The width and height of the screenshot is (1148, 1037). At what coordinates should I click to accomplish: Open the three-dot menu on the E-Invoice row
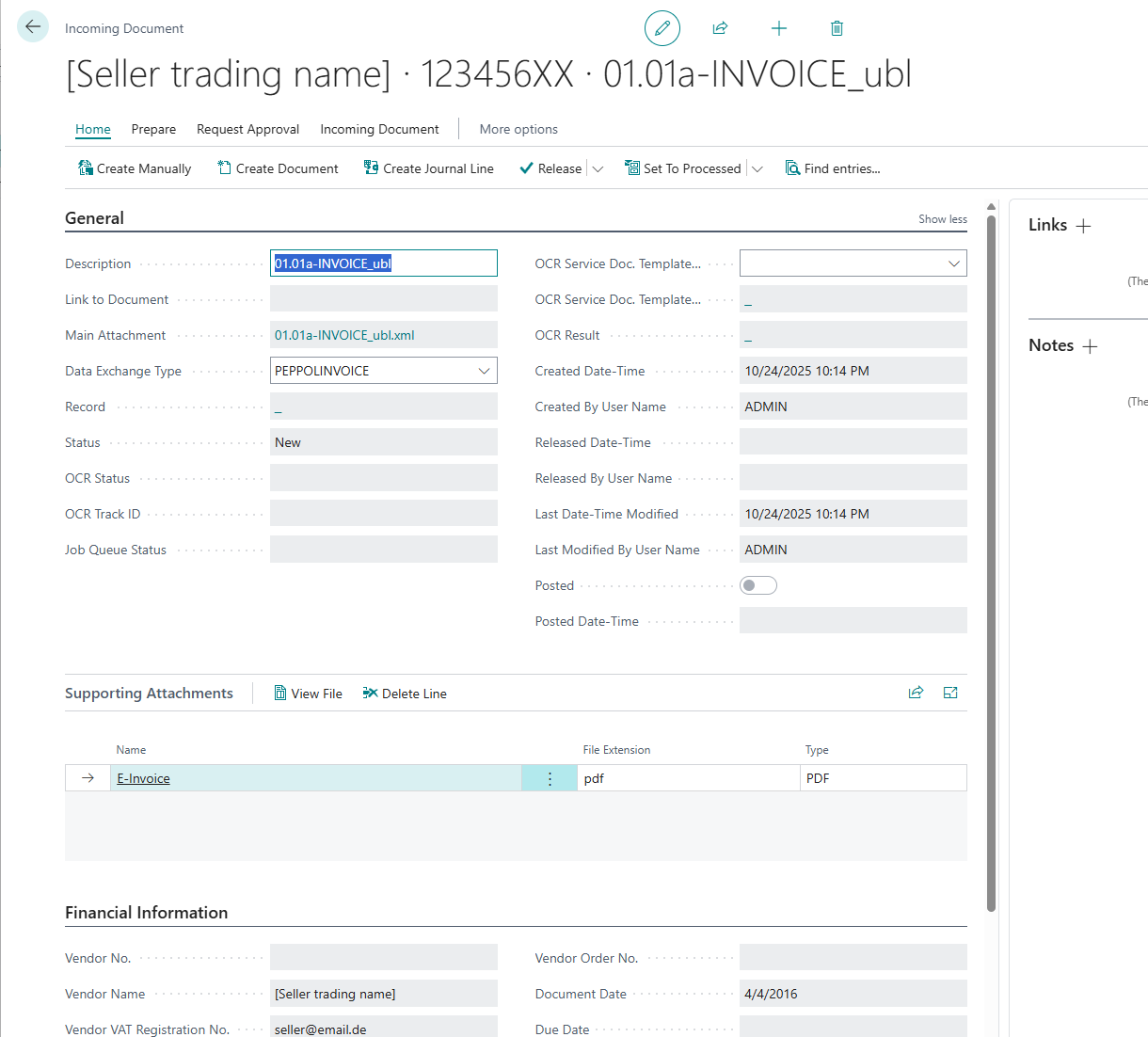550,777
